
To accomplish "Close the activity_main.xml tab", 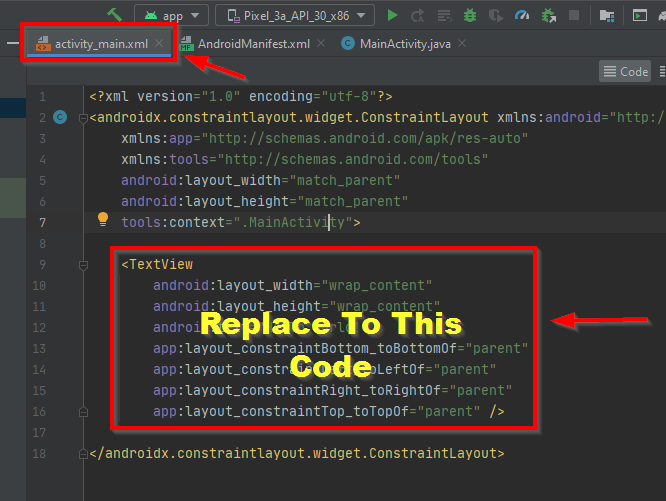I will (x=159, y=43).
